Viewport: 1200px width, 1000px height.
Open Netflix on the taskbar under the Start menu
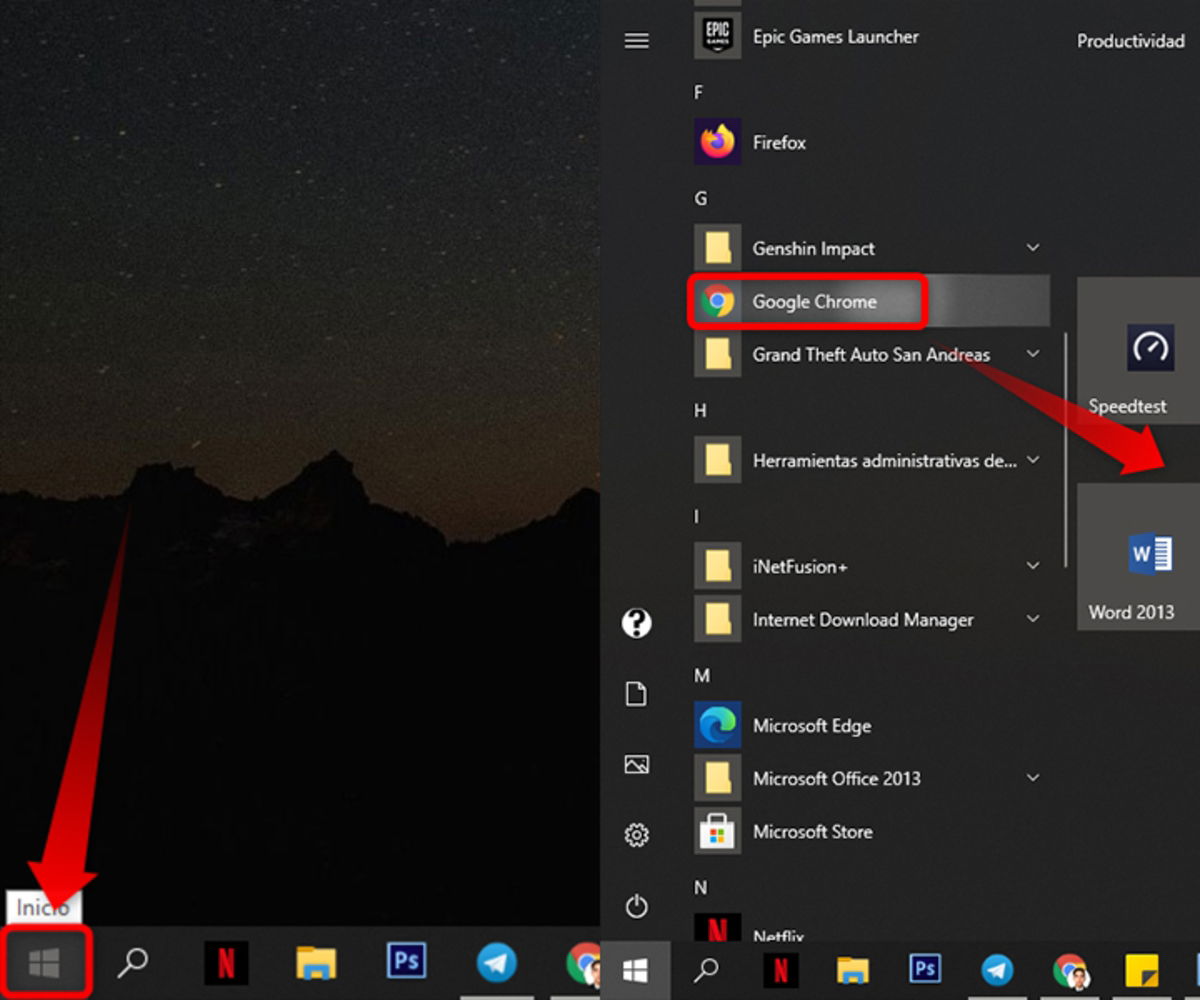[x=781, y=969]
